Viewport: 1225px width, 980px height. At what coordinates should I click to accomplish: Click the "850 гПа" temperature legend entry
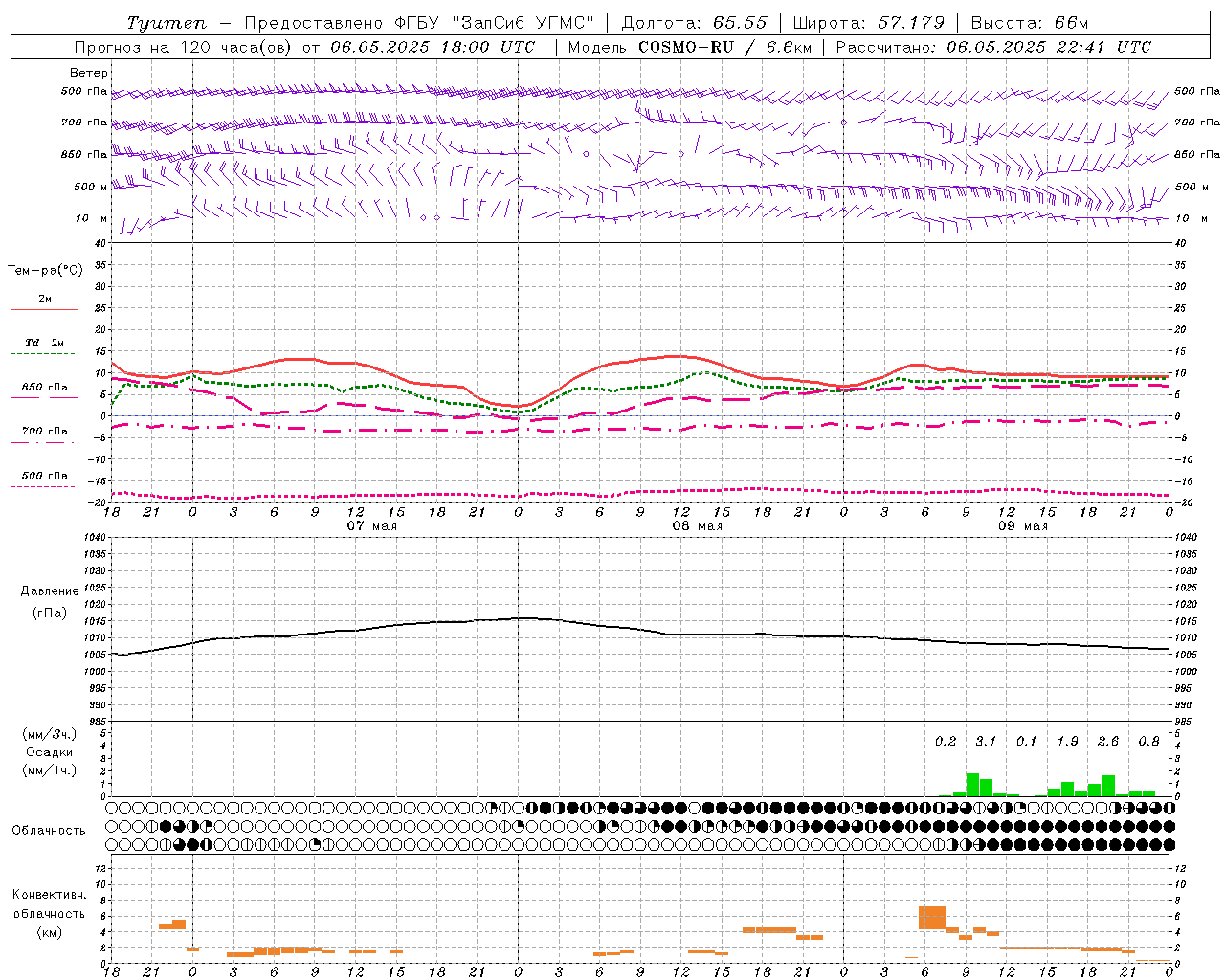(x=44, y=388)
